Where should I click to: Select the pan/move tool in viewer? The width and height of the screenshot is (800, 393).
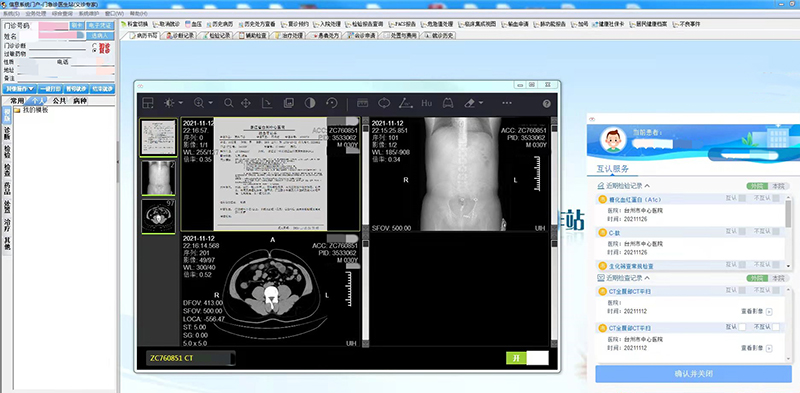[245, 103]
